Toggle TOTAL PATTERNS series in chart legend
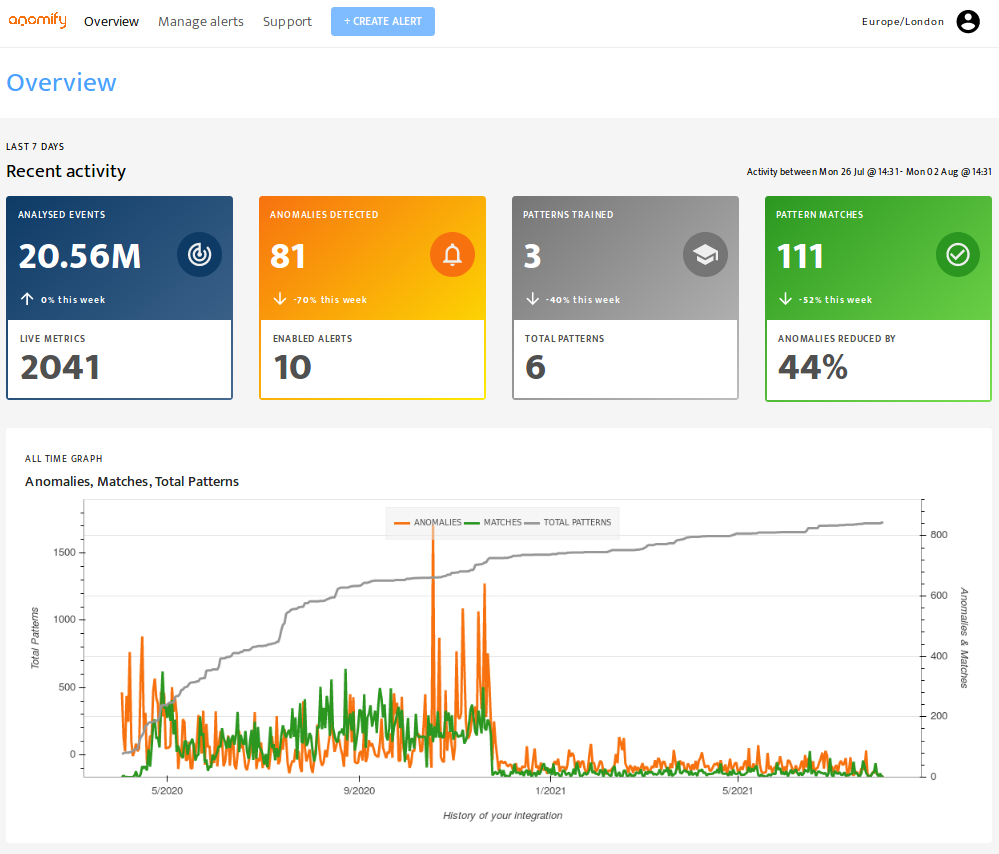Viewport: 999px width, 854px height. click(x=568, y=523)
